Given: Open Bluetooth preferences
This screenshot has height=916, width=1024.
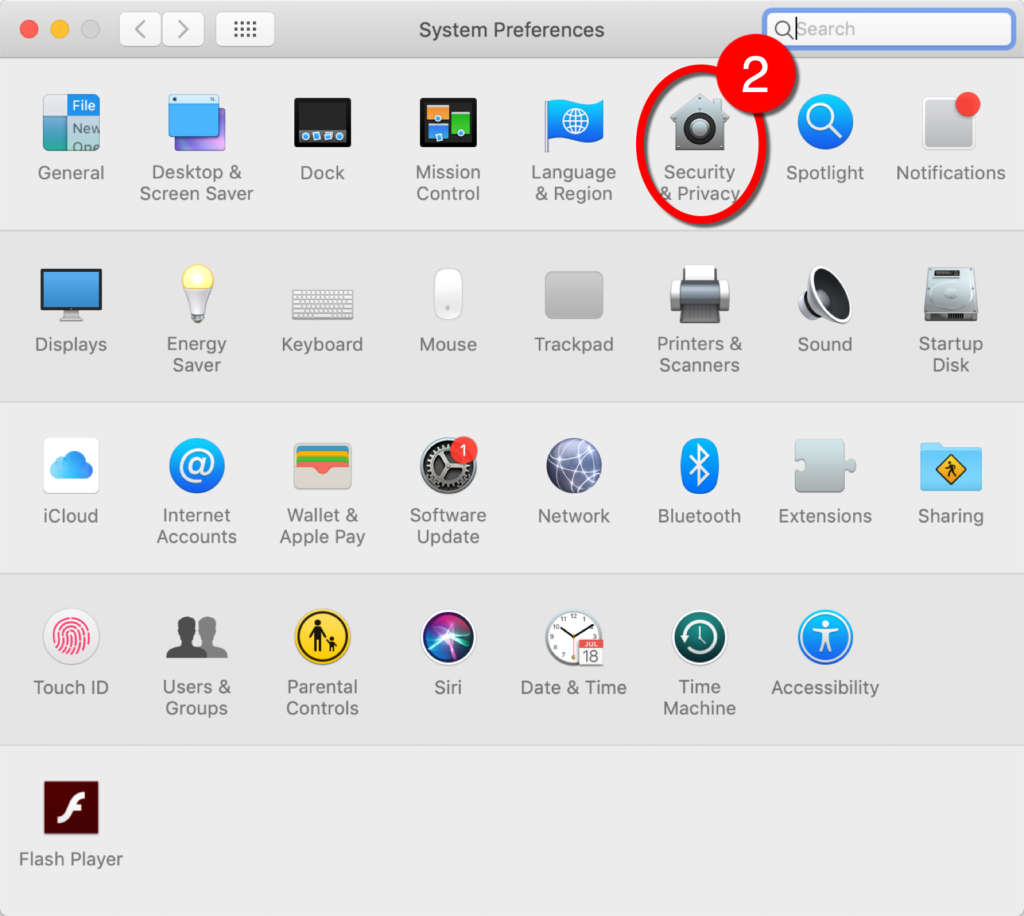Looking at the screenshot, I should point(699,468).
